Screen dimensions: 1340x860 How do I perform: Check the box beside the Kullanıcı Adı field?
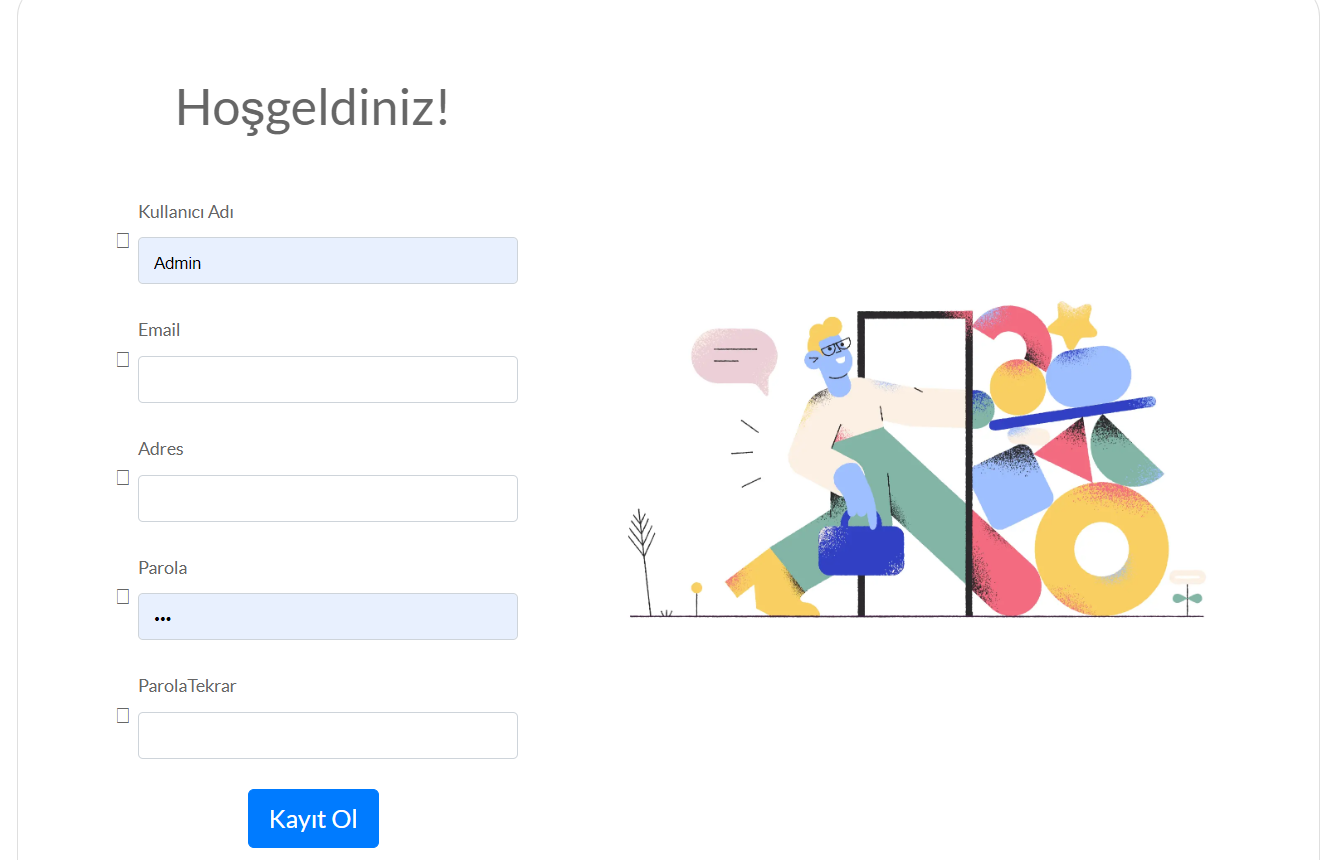[x=123, y=240]
